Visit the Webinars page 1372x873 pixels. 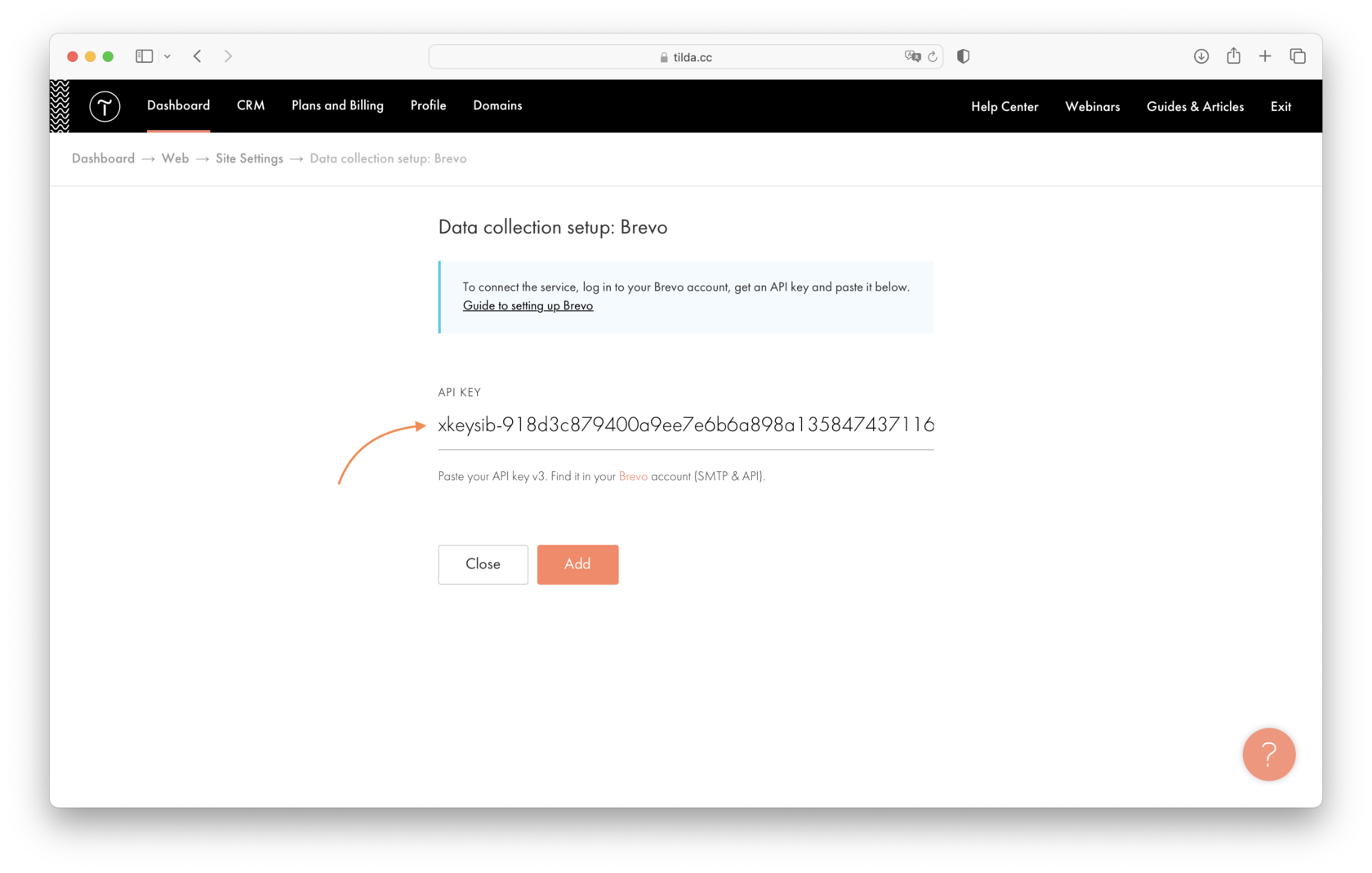[1093, 106]
